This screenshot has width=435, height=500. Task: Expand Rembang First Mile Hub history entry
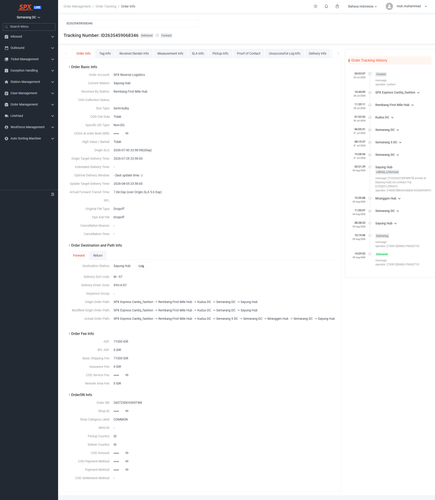point(412,105)
